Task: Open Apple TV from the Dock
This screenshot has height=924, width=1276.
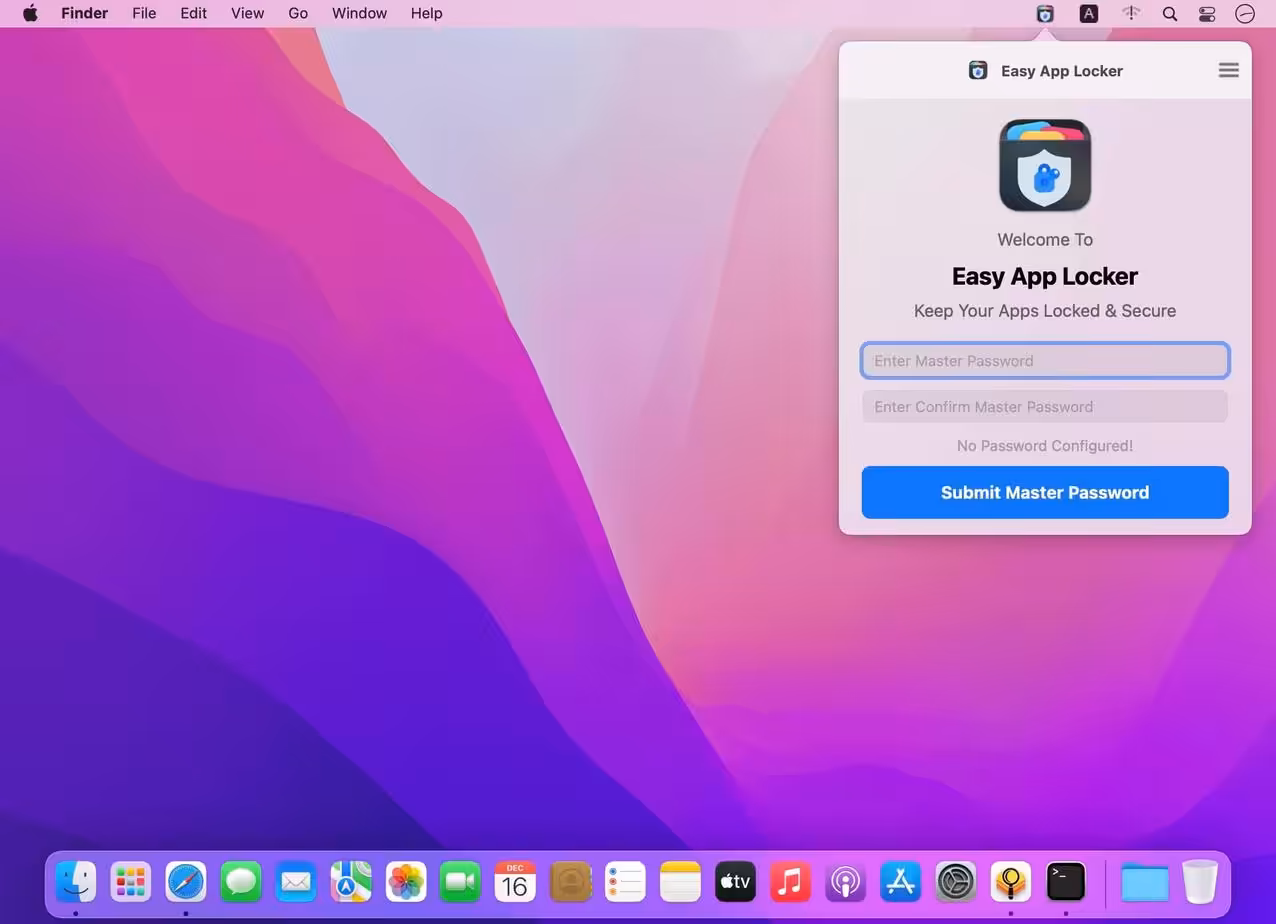Action: (735, 882)
